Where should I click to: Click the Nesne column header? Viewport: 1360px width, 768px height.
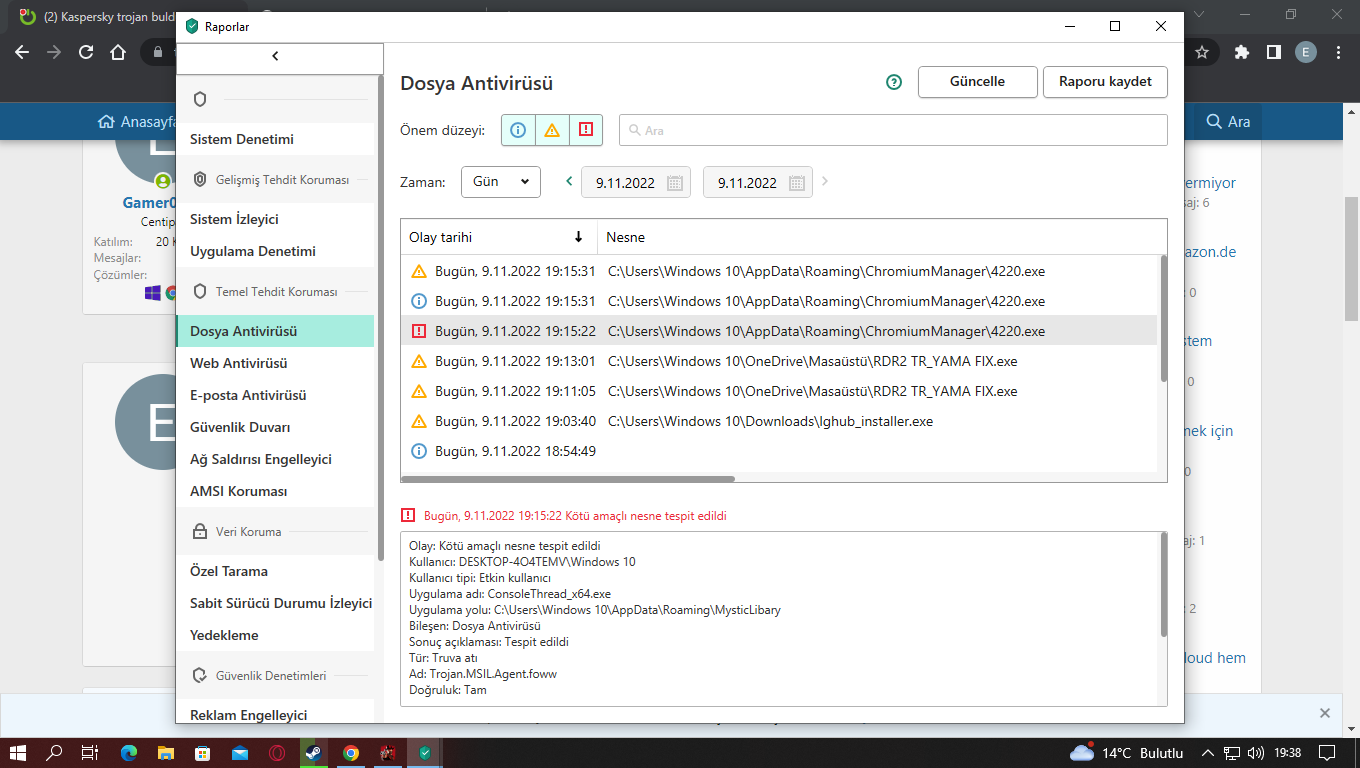coord(882,237)
